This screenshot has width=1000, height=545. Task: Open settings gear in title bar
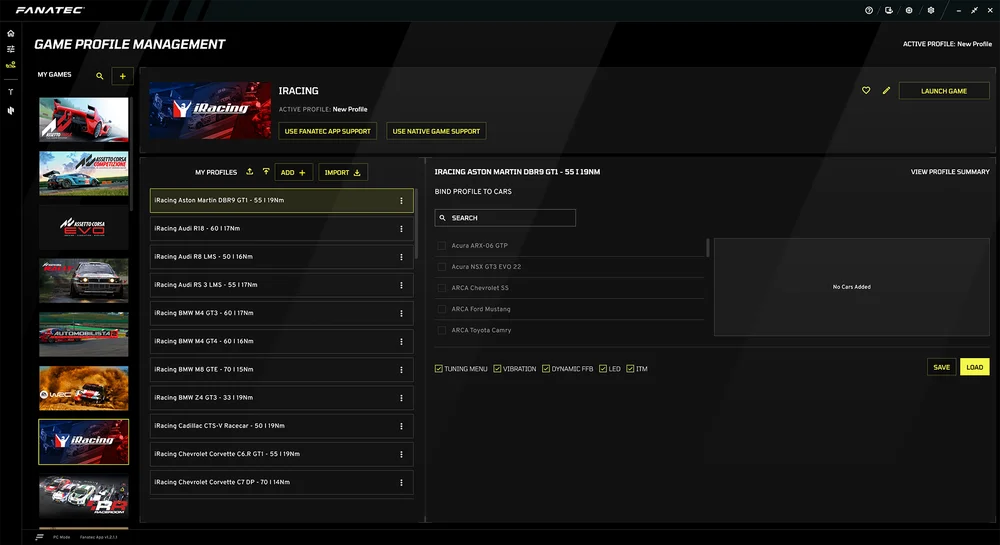coord(930,10)
